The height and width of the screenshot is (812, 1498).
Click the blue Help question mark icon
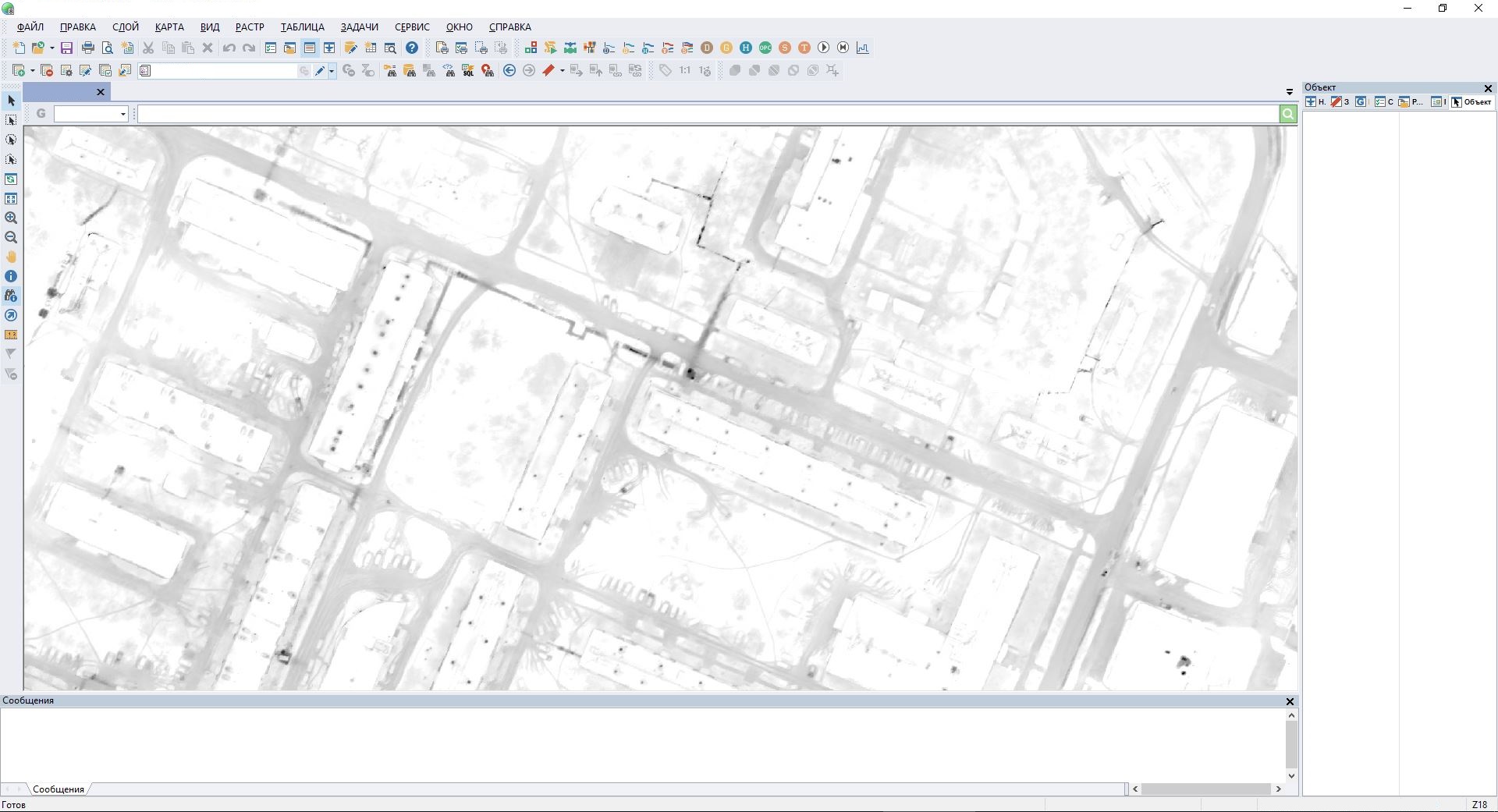coord(412,48)
